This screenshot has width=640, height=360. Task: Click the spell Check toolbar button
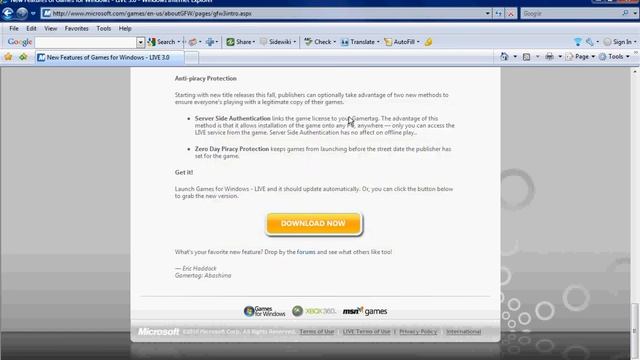click(x=318, y=42)
